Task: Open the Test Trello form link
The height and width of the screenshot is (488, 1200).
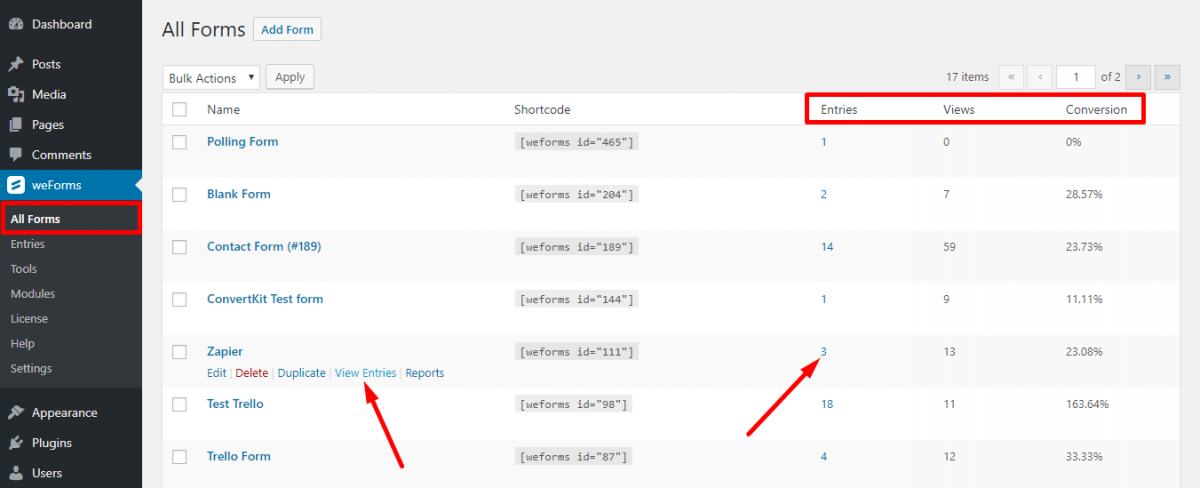Action: click(x=235, y=404)
